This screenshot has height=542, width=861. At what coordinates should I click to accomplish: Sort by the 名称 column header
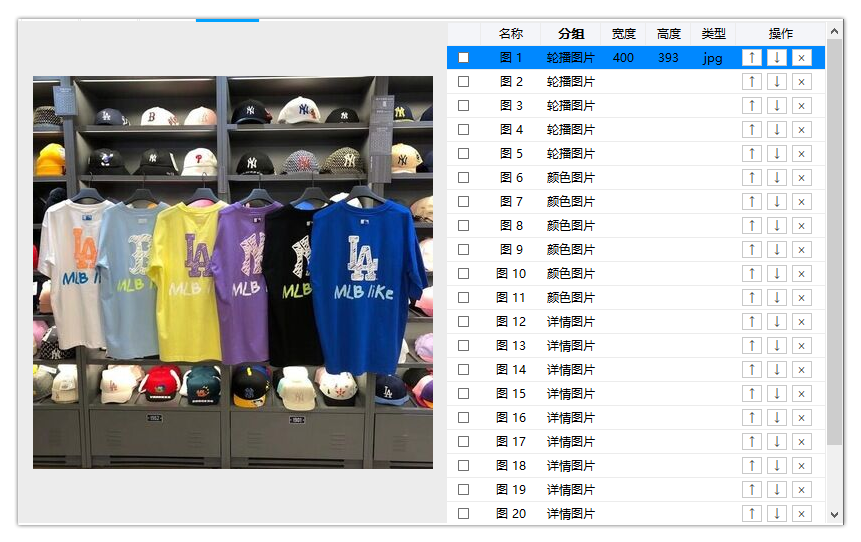[x=511, y=33]
